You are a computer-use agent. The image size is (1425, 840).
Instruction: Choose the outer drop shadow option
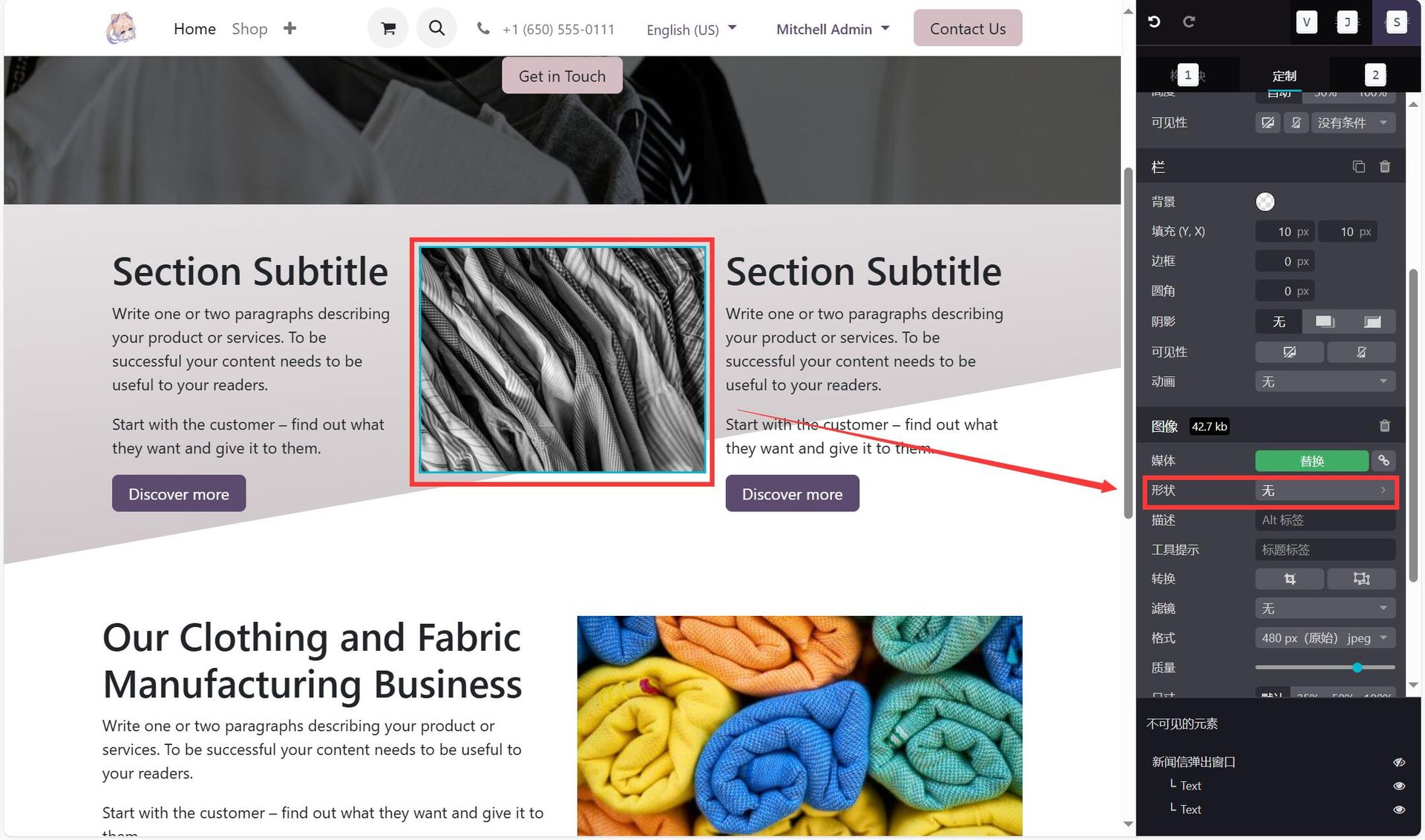point(1325,321)
